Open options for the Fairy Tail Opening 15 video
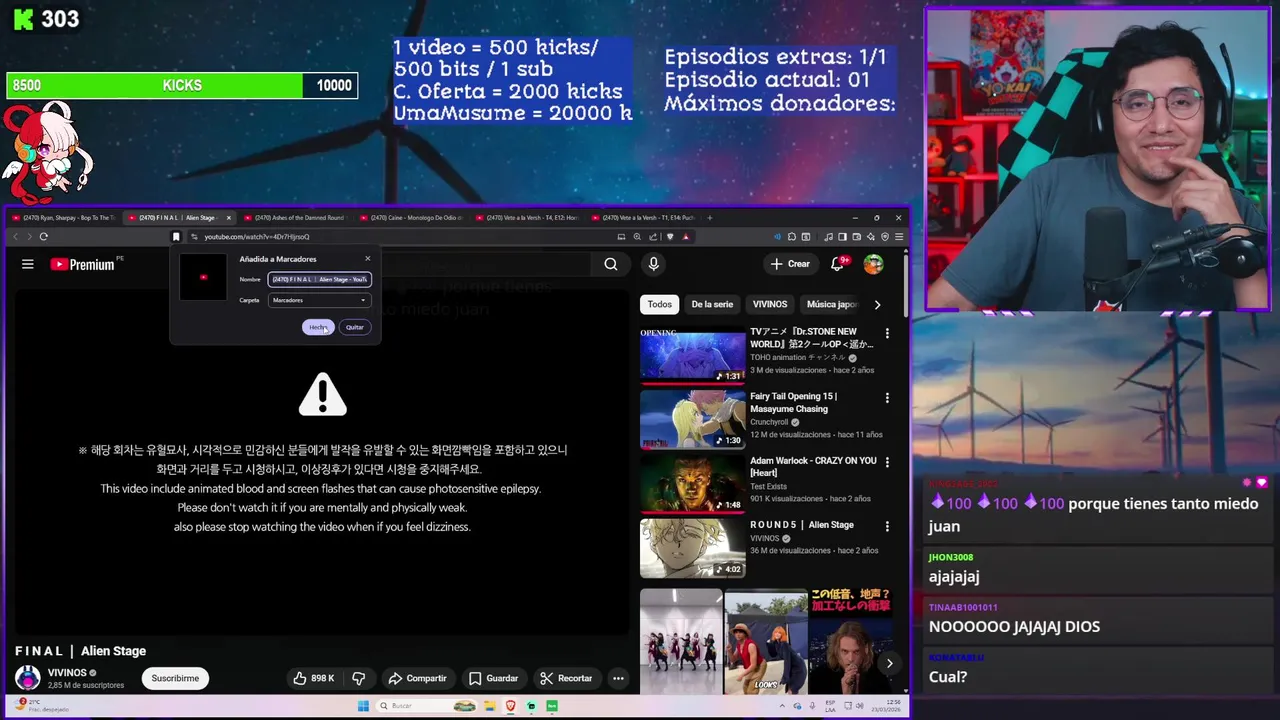The image size is (1280, 720). click(x=887, y=398)
